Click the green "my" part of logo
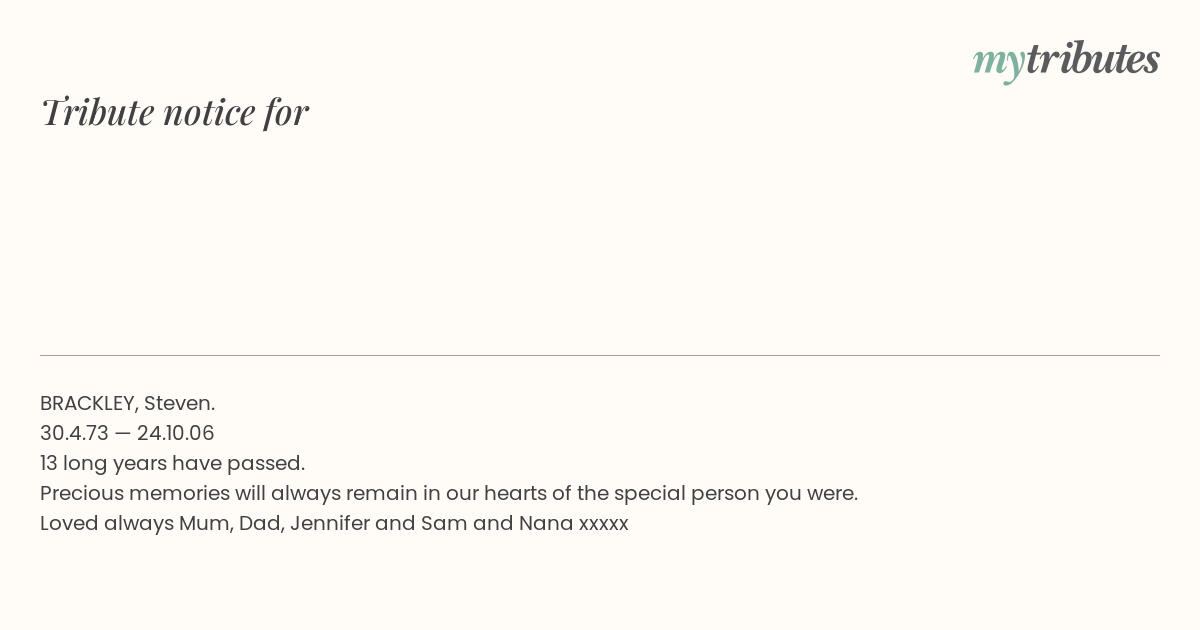 [x=998, y=63]
